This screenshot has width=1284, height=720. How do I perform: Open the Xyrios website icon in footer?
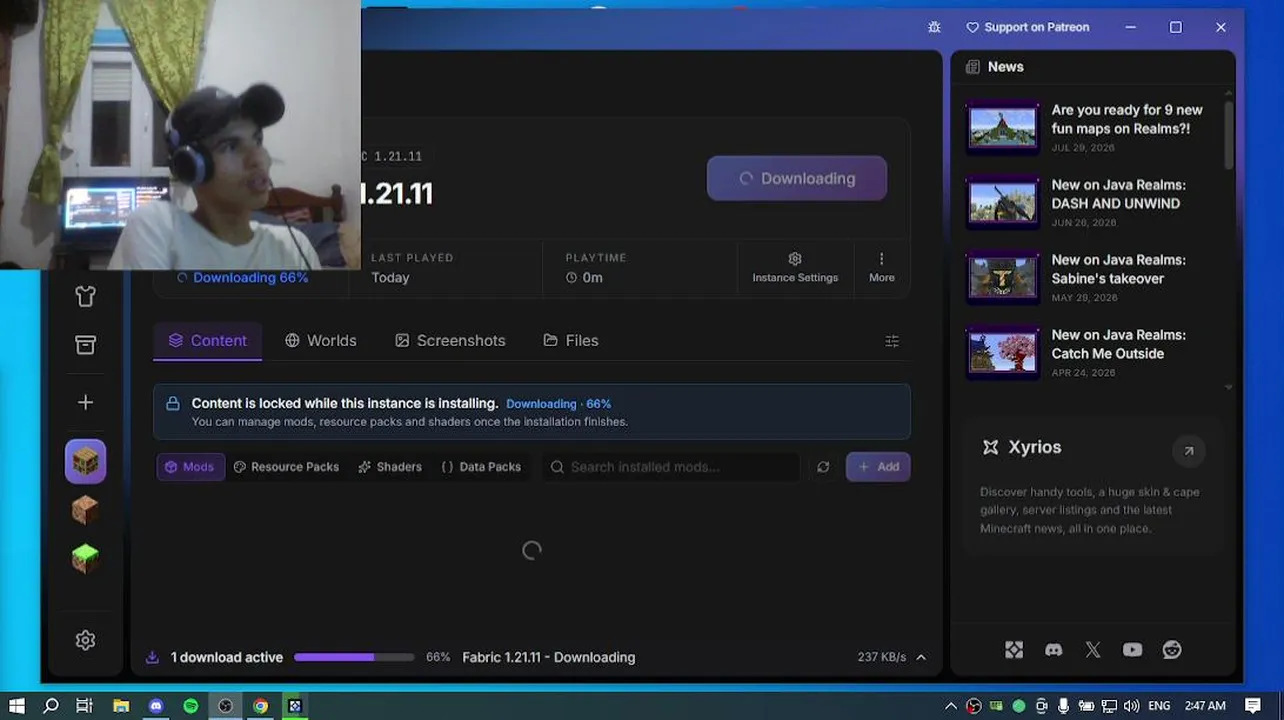point(1014,650)
